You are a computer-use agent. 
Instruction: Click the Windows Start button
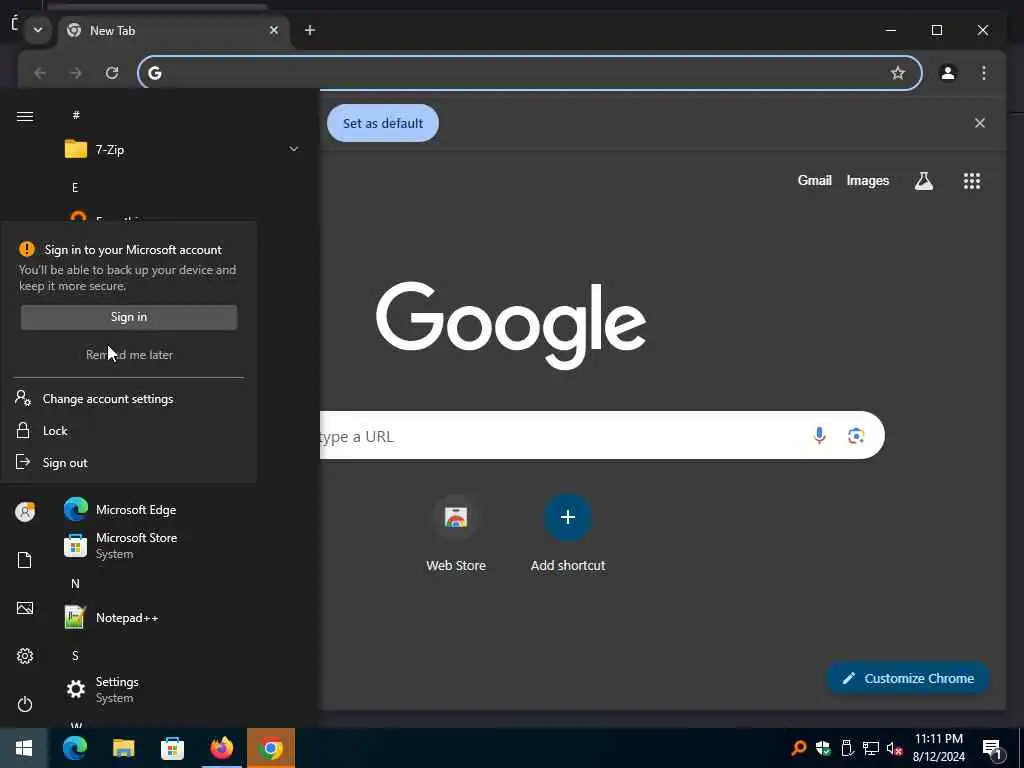(24, 748)
